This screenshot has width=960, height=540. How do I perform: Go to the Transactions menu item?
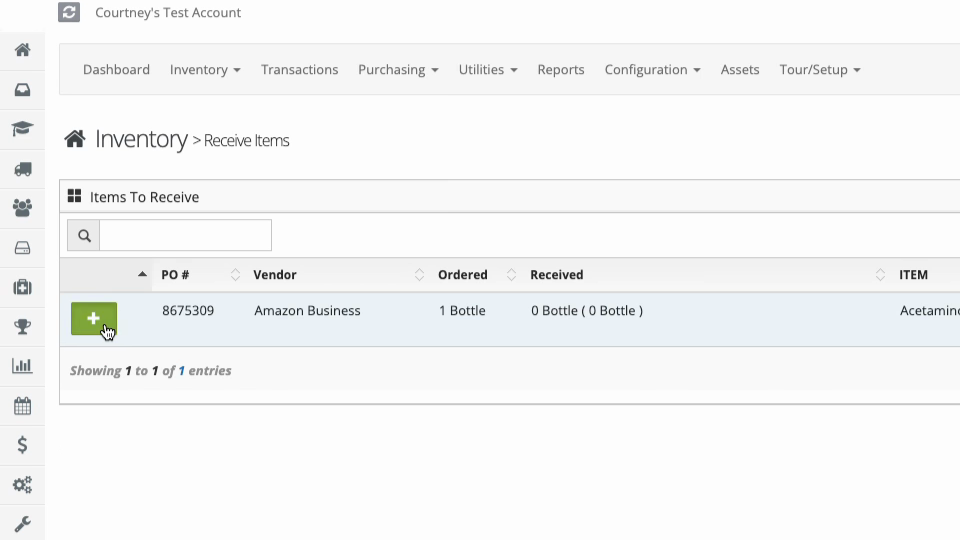pyautogui.click(x=299, y=70)
